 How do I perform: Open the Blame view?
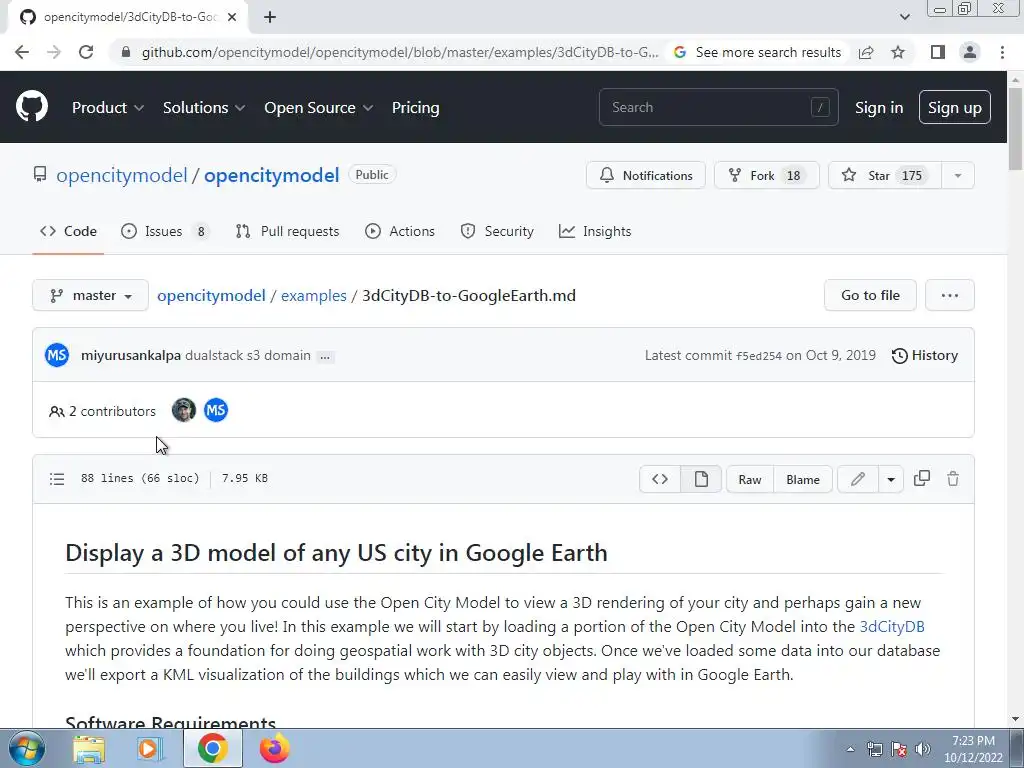tap(803, 479)
